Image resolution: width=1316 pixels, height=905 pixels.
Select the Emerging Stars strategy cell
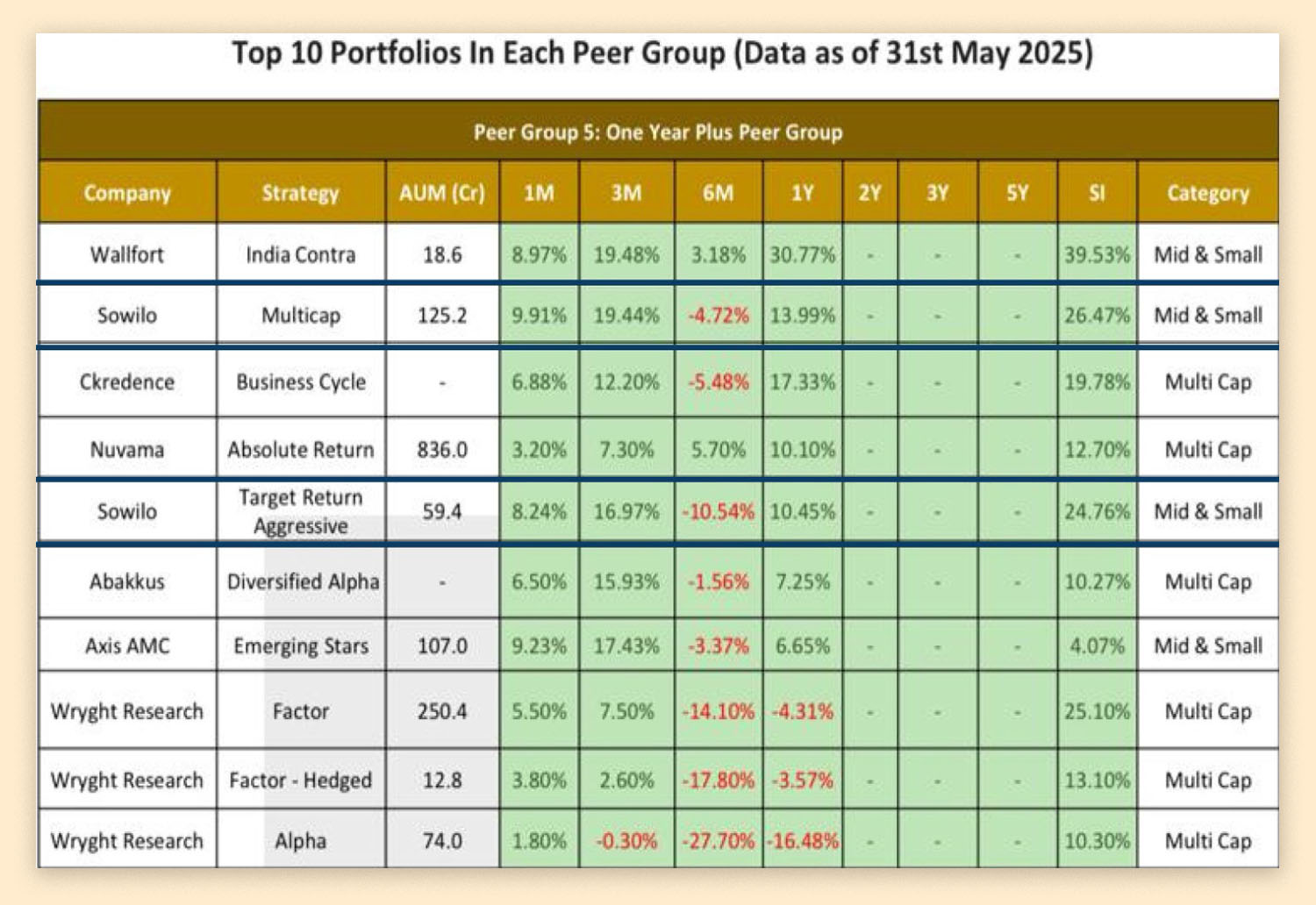300,646
